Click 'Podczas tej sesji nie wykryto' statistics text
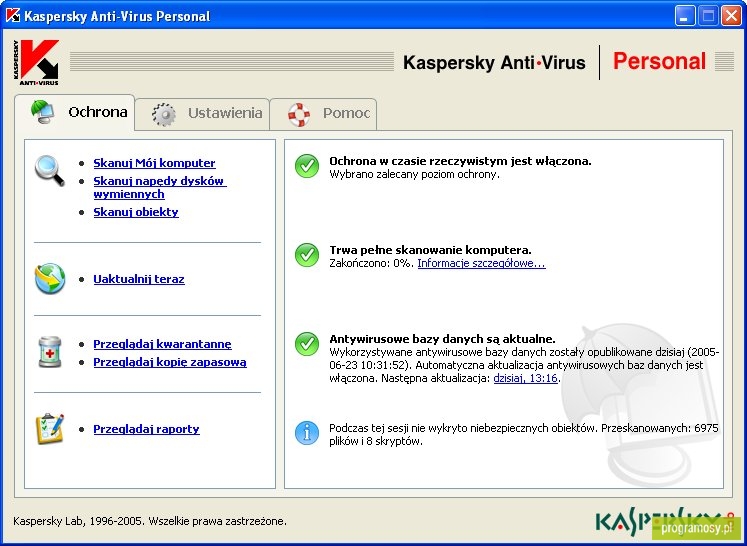Screen dimensions: 747x546 click(x=524, y=435)
